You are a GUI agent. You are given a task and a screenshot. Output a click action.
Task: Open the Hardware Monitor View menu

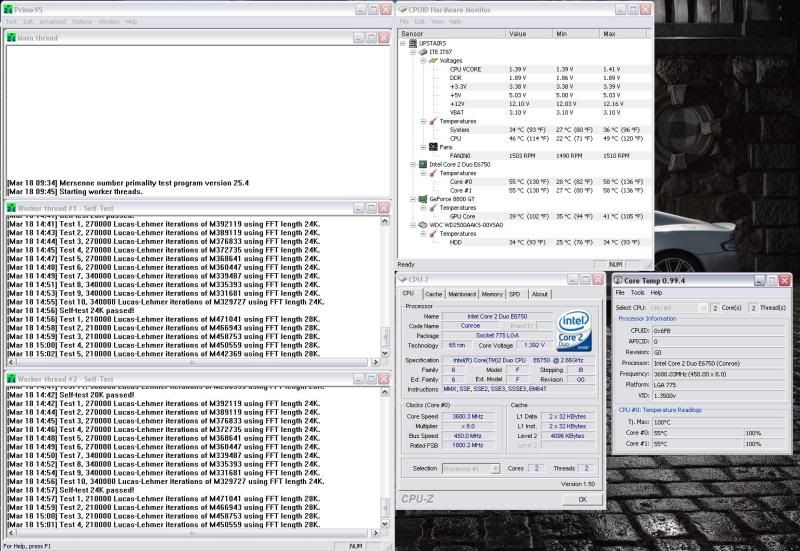(437, 21)
